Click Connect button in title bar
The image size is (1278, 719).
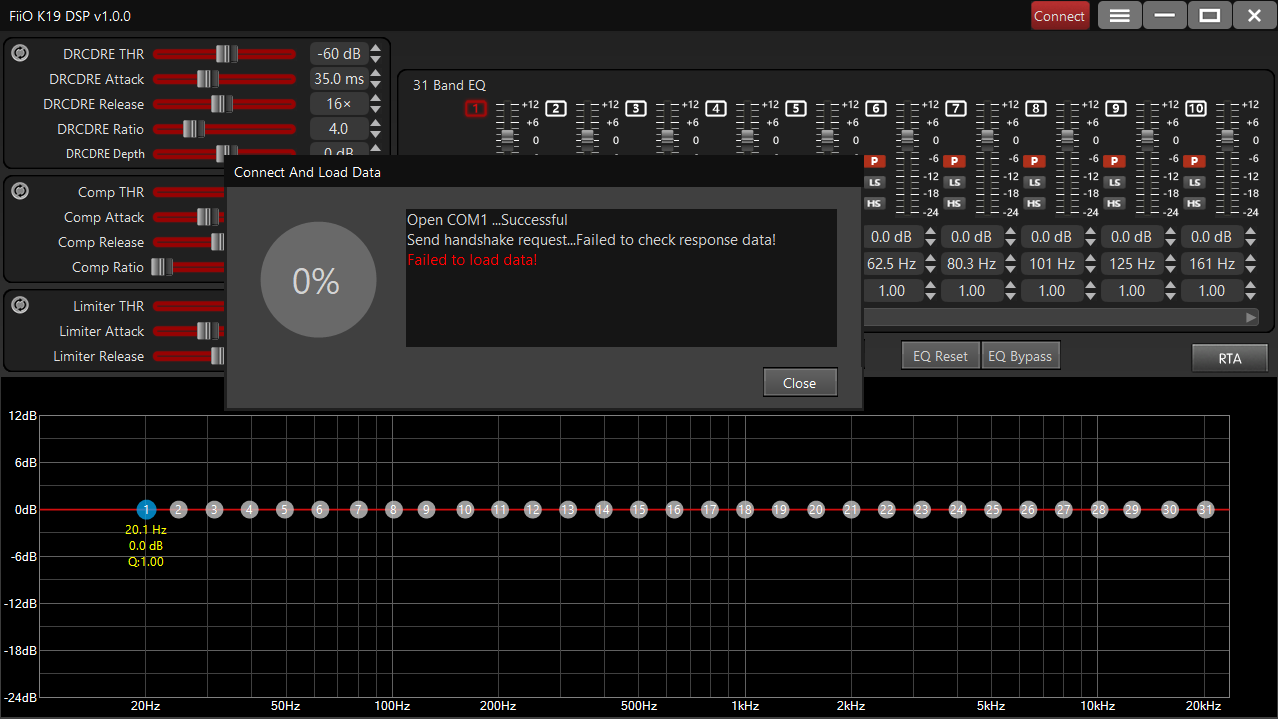point(1060,16)
